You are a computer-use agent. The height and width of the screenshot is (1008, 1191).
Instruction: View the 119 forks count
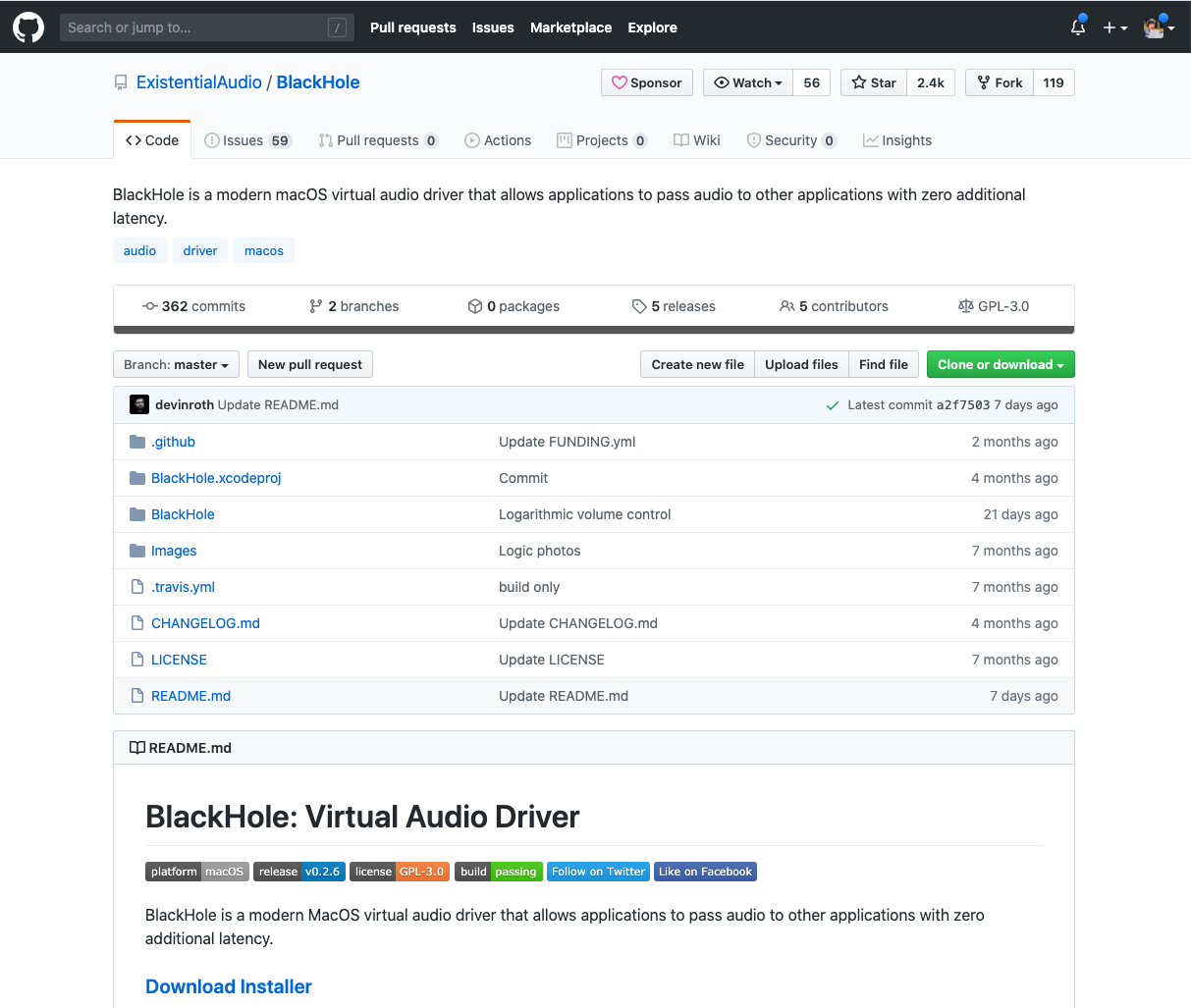1054,82
